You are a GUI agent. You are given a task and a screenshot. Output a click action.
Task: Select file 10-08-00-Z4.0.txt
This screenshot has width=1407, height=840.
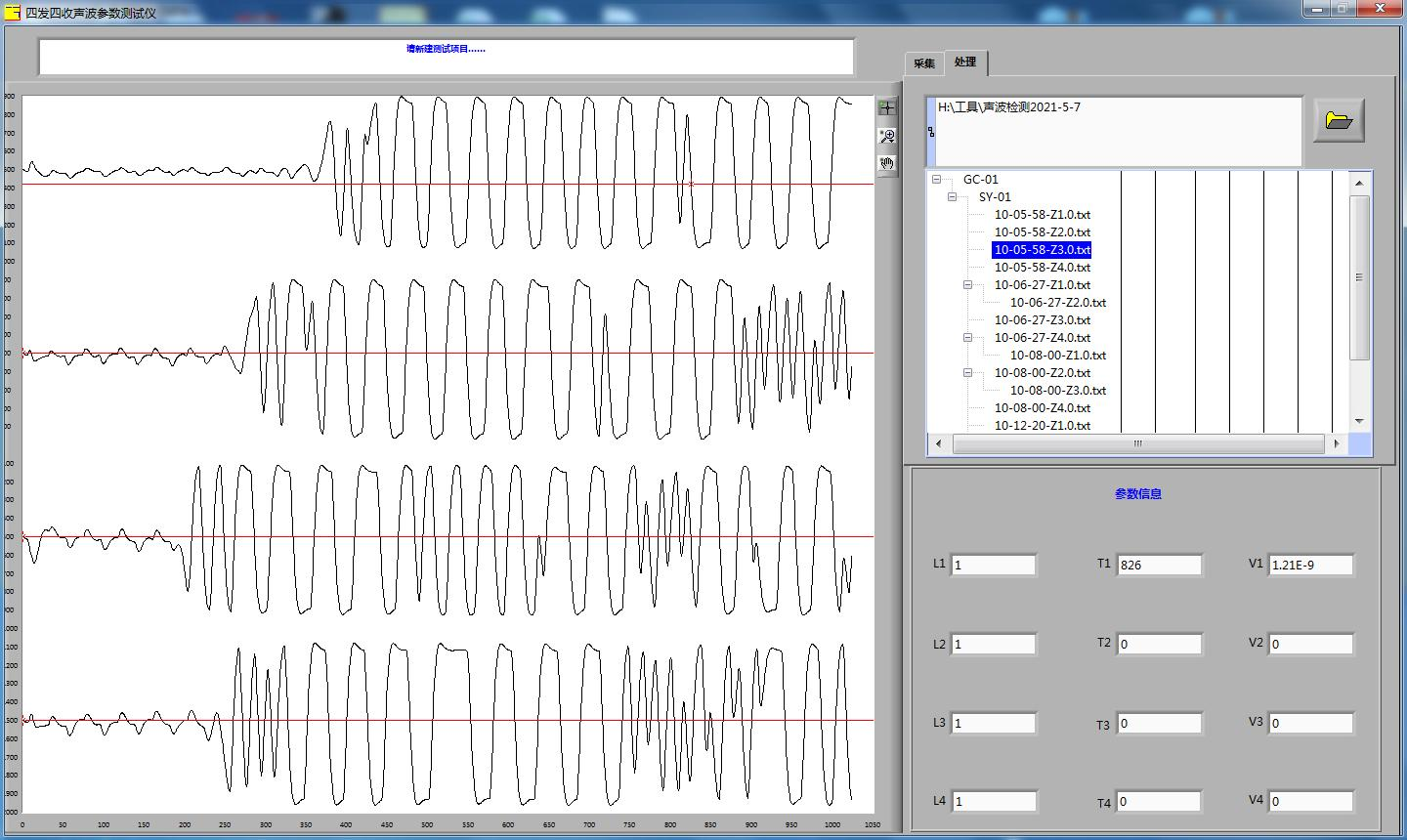pyautogui.click(x=1043, y=408)
